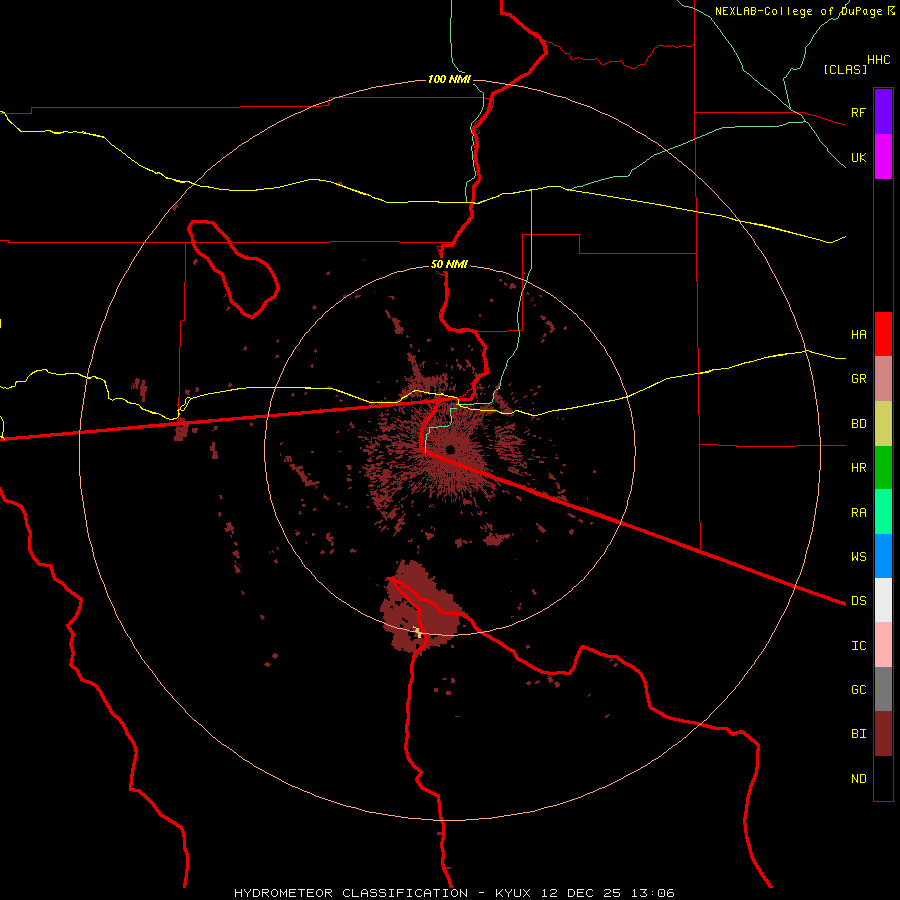This screenshot has height=900, width=900.
Task: Click the [CLAS] units label
Action: [x=845, y=69]
